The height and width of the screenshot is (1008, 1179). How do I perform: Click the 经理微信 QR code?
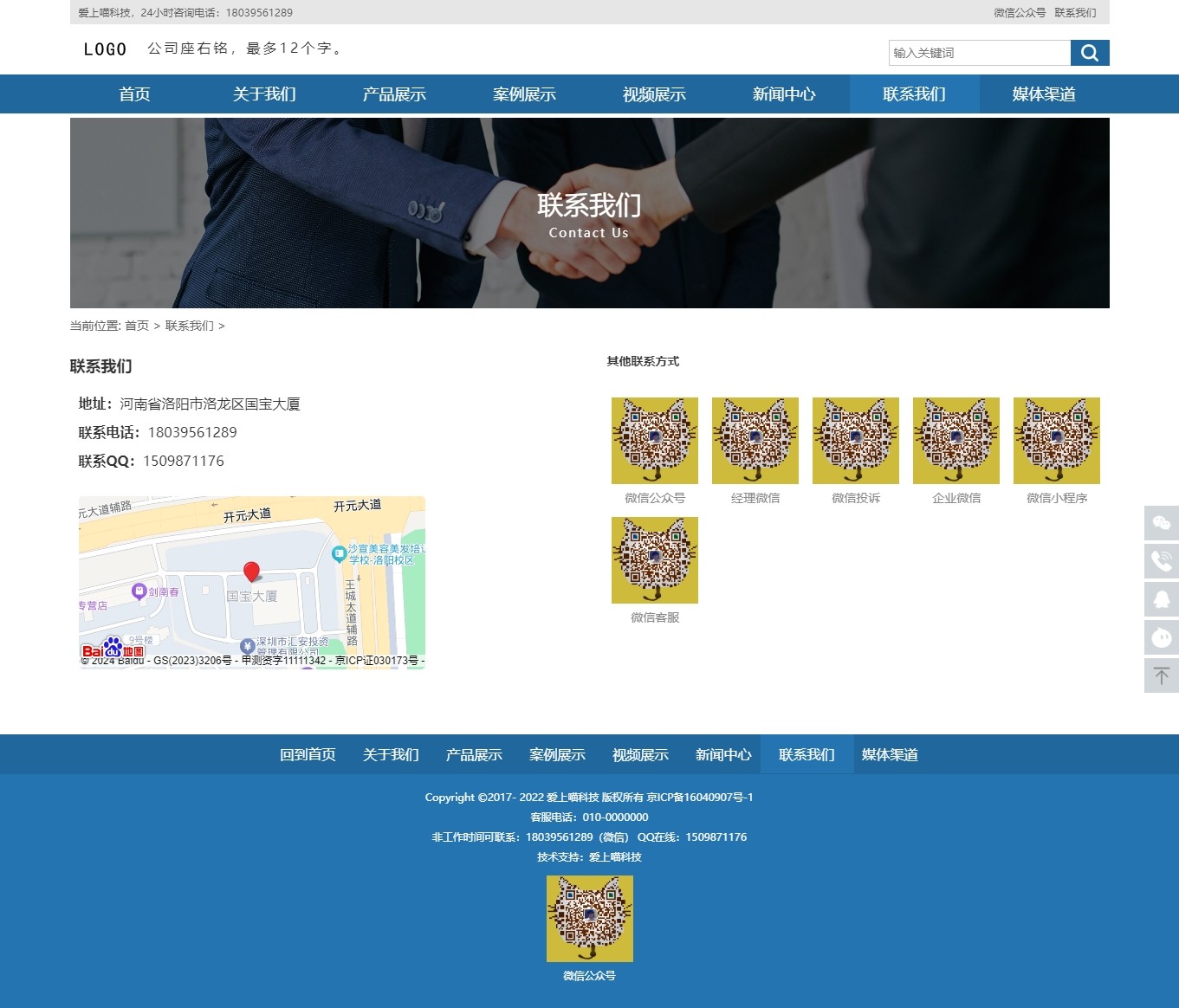[x=755, y=441]
